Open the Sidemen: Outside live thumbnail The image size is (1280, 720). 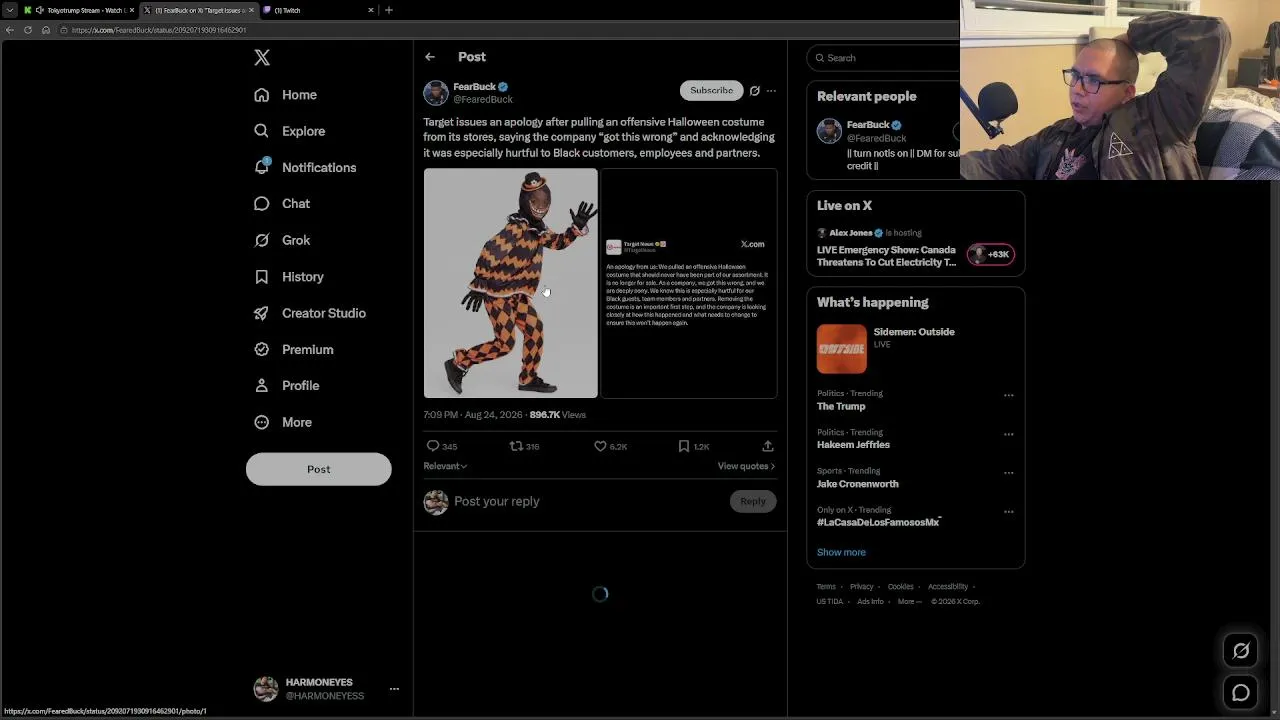842,349
